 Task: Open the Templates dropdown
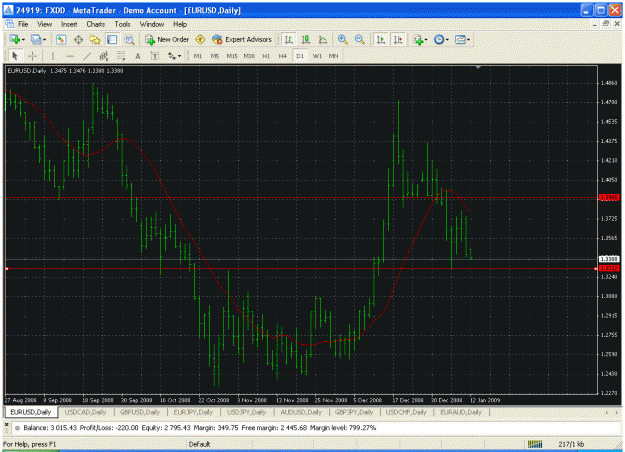tap(462, 39)
